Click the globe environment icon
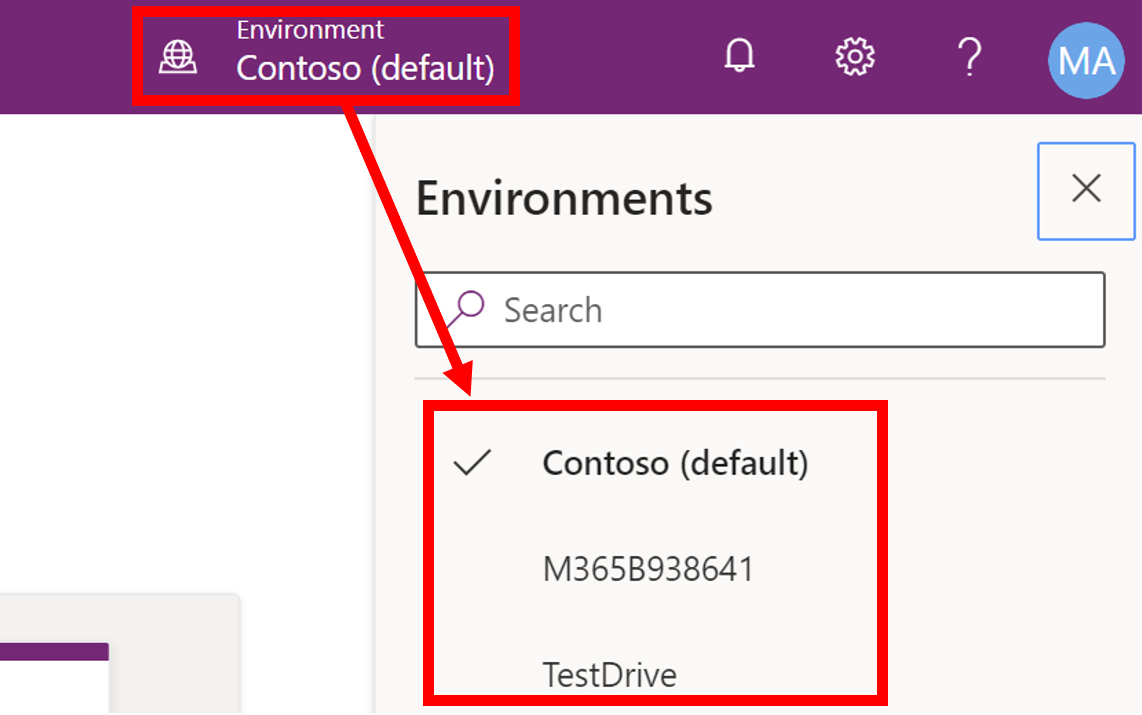Screen dimensions: 1142x715 click(178, 57)
